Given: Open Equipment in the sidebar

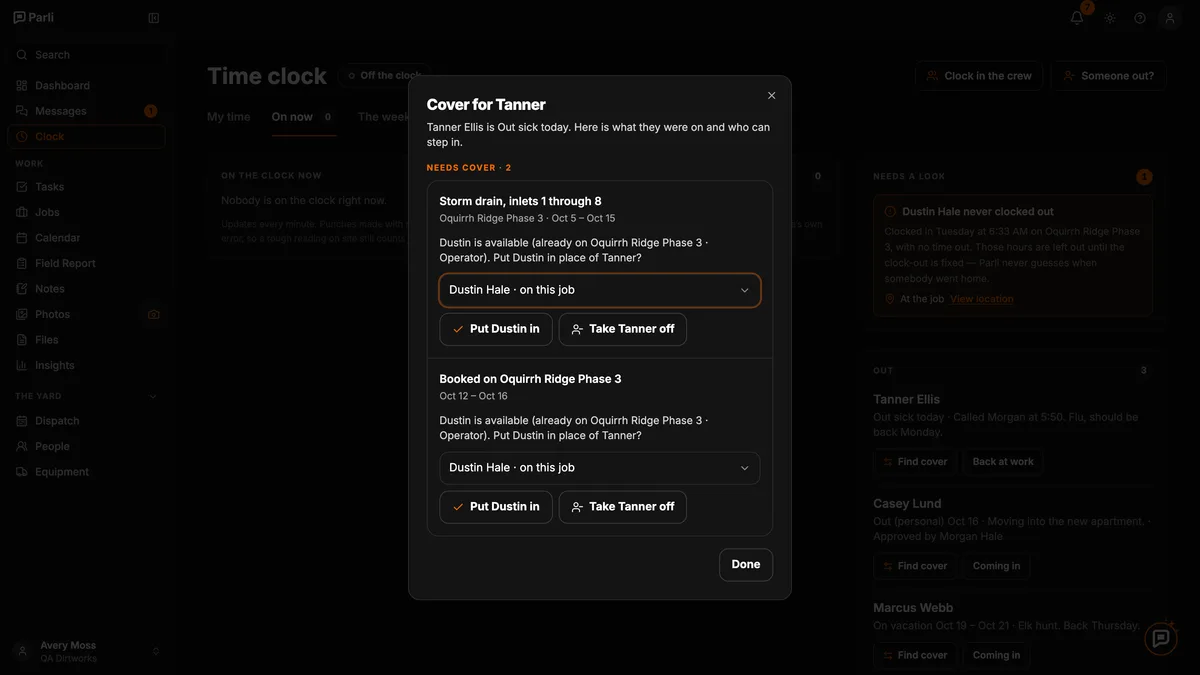Looking at the screenshot, I should tap(86, 472).
